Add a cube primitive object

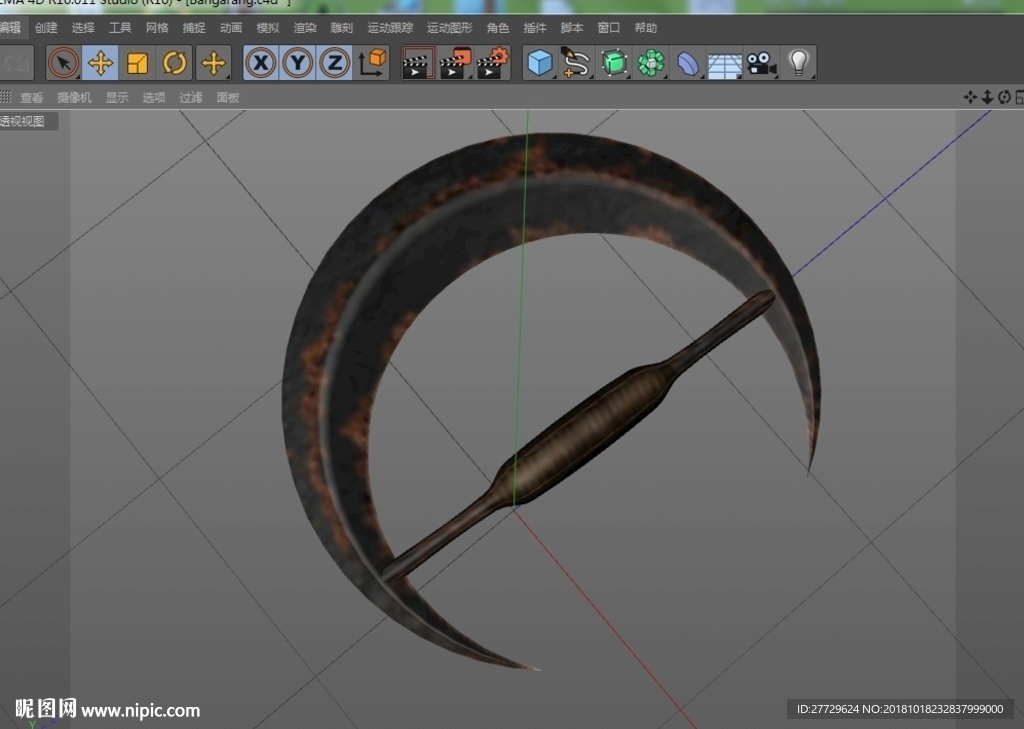[x=540, y=63]
